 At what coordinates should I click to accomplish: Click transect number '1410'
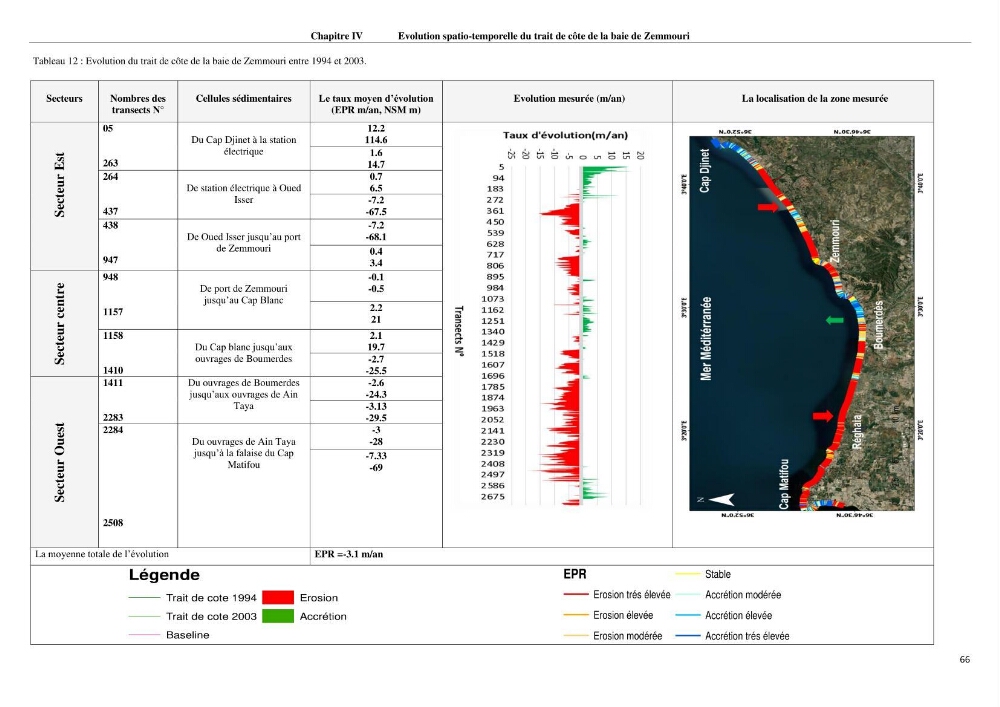coord(113,370)
